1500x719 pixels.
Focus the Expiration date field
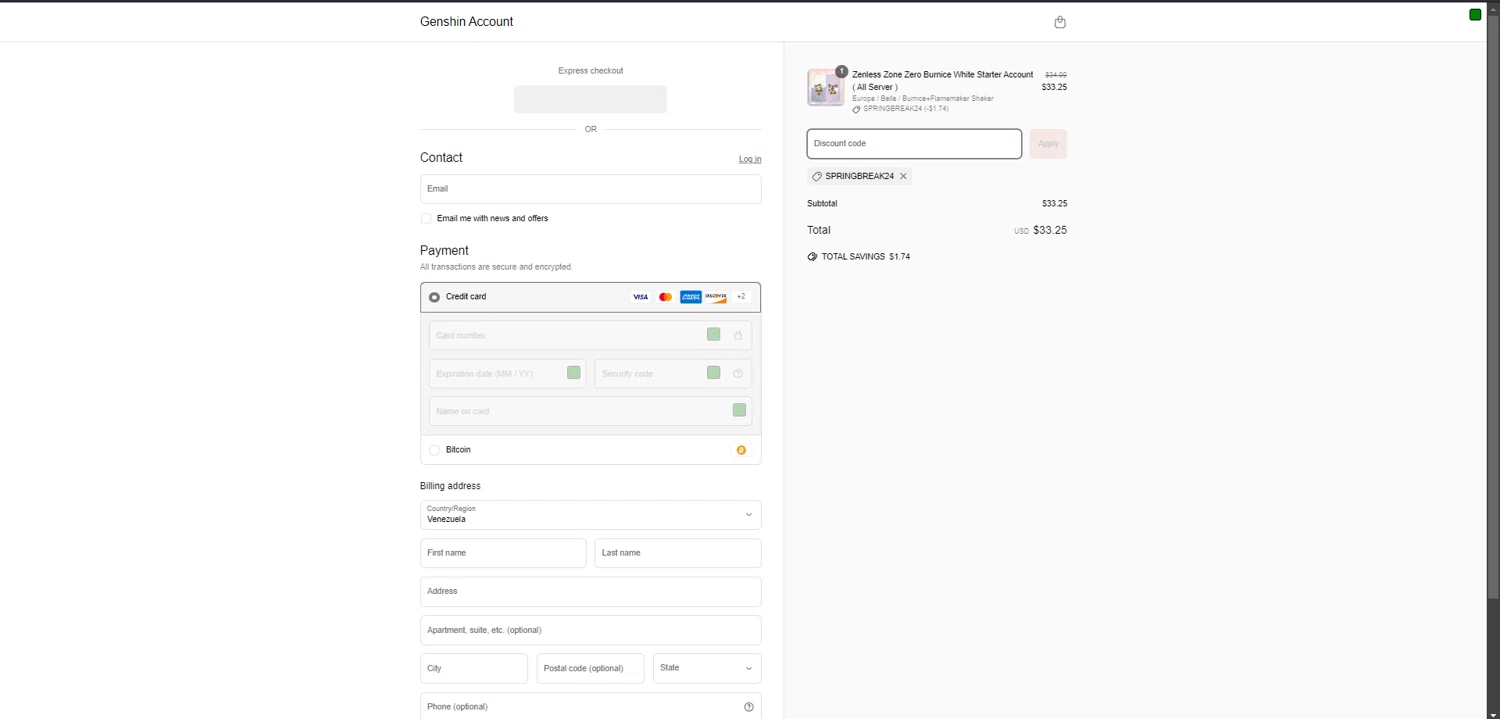[508, 374]
